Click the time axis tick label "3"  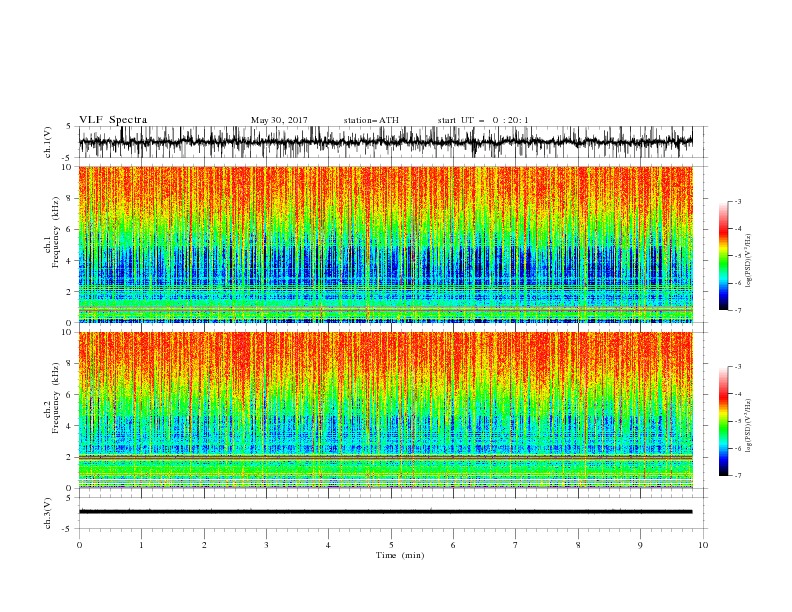(x=266, y=545)
